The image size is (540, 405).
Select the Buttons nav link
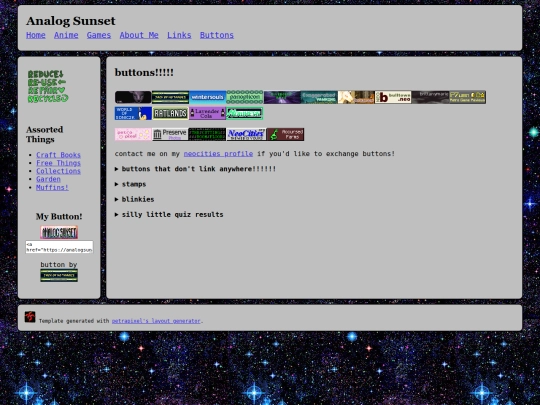(217, 35)
